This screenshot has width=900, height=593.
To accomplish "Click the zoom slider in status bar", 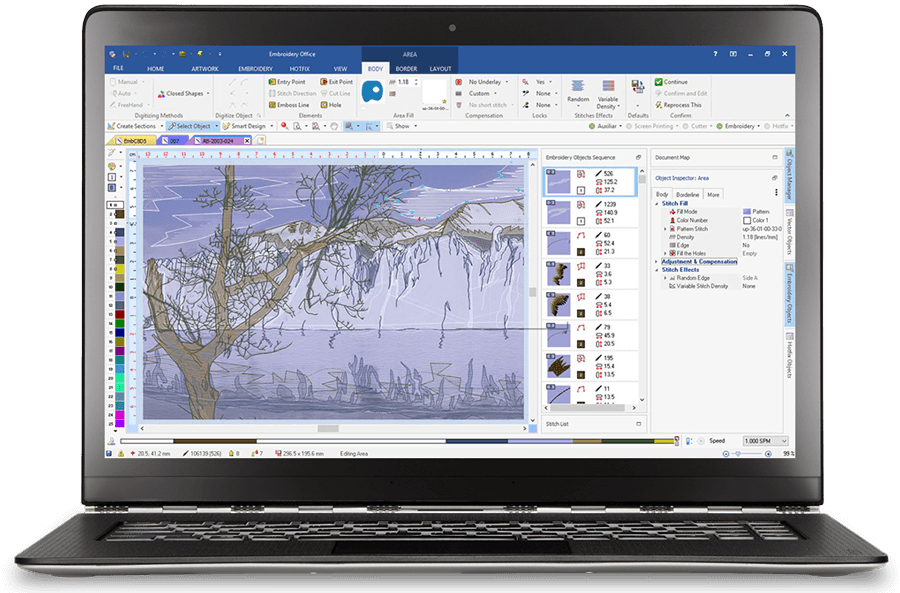I will coord(738,453).
